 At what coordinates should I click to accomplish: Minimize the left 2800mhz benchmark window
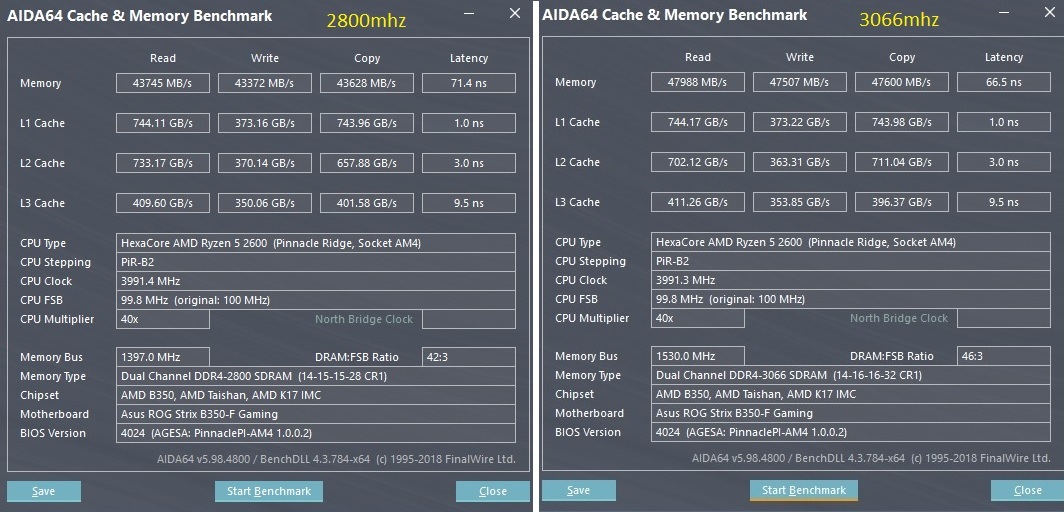click(x=471, y=14)
